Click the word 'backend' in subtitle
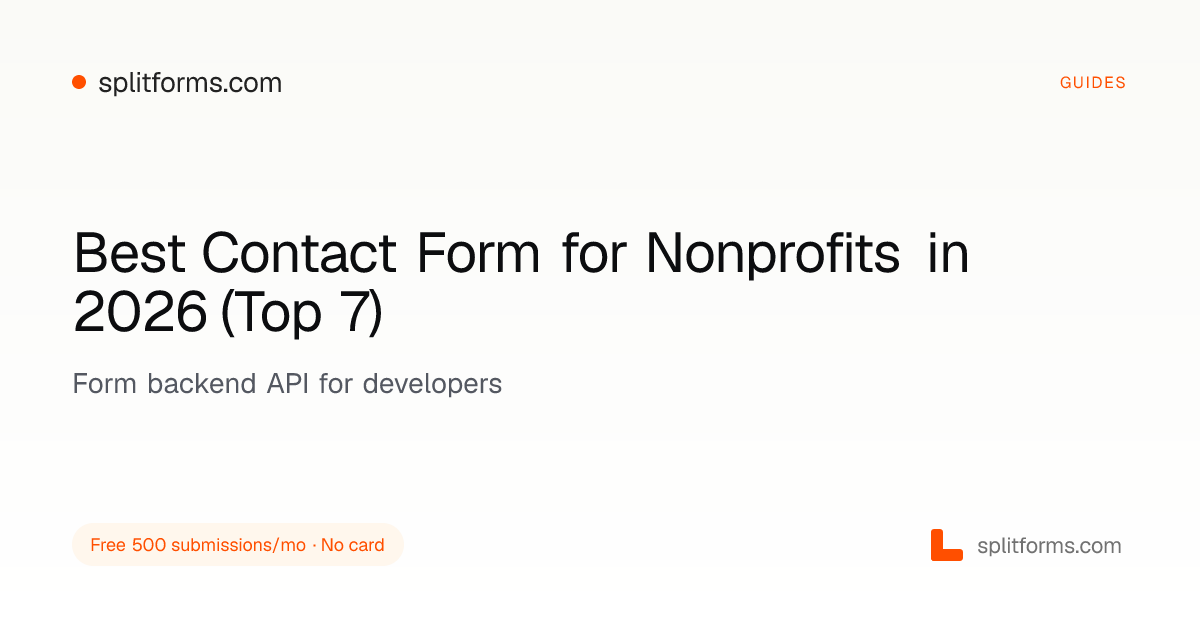 tap(201, 383)
